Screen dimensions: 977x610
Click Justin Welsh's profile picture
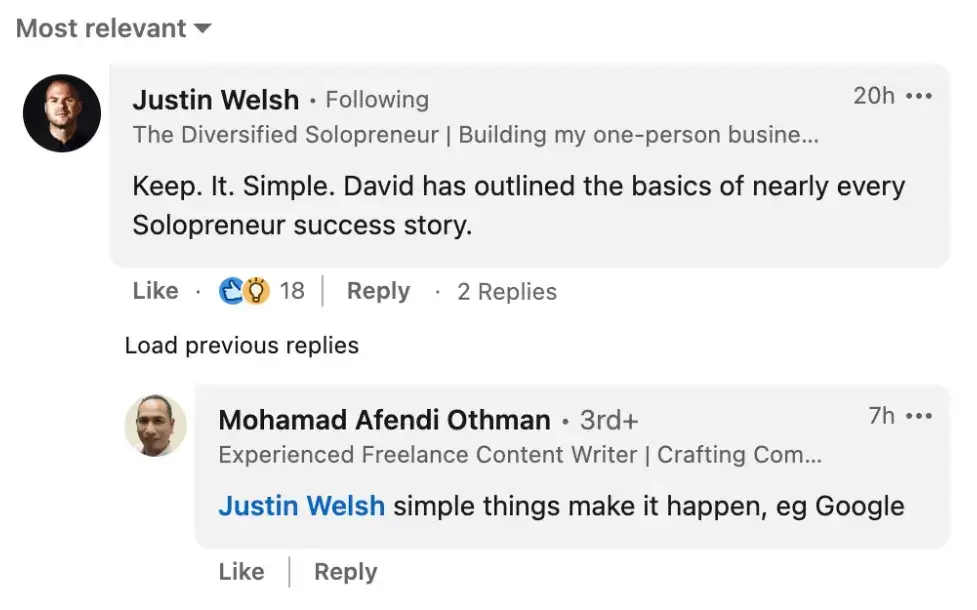(x=61, y=114)
